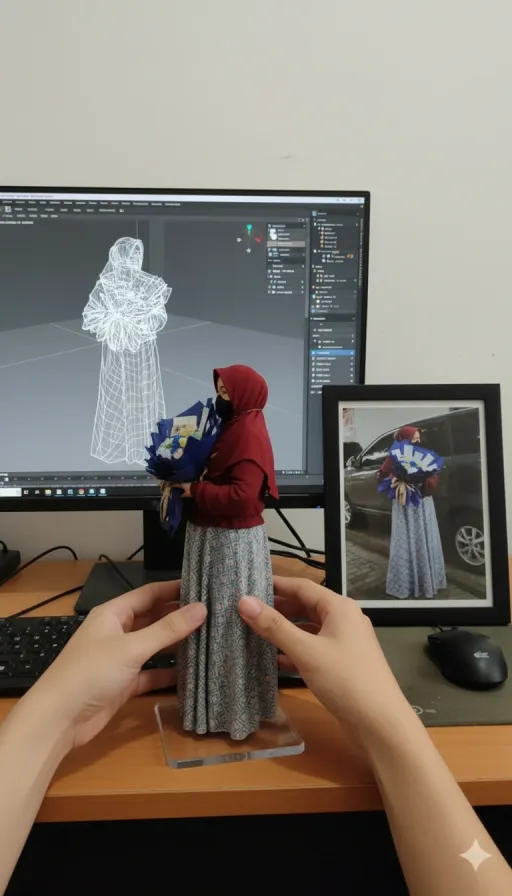Toggle the checkbox on the row below the blue highlighted row
This screenshot has height=896, width=512.
click(x=351, y=358)
